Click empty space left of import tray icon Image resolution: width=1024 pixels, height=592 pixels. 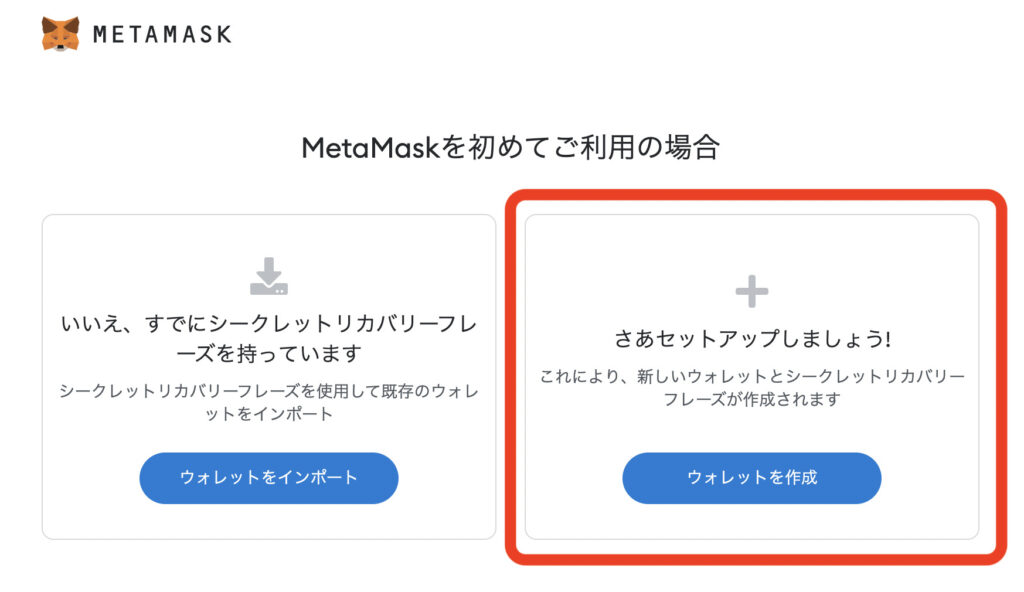point(150,276)
